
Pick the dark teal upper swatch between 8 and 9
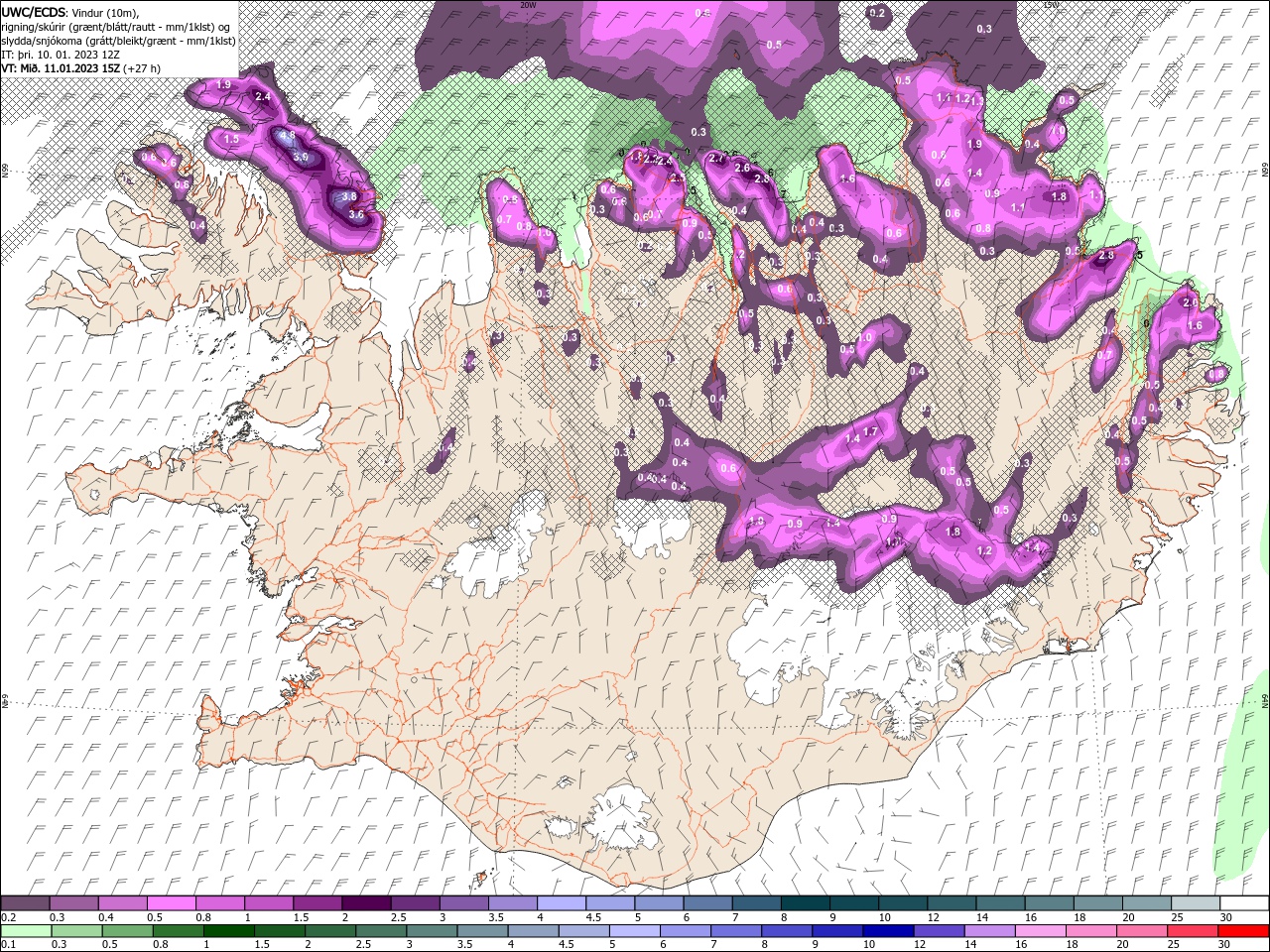click(x=805, y=903)
